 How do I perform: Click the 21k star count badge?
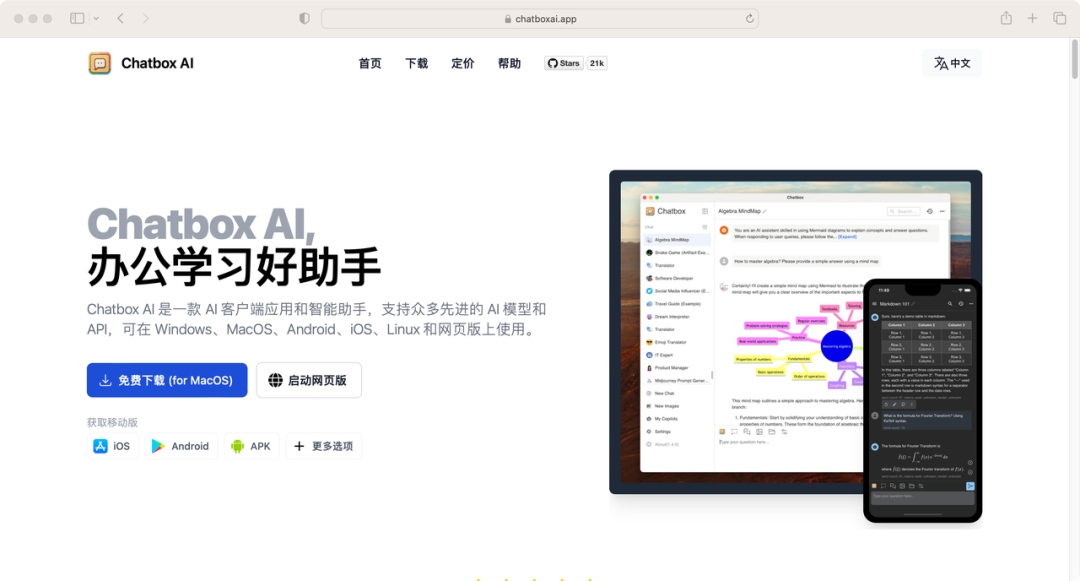[596, 63]
